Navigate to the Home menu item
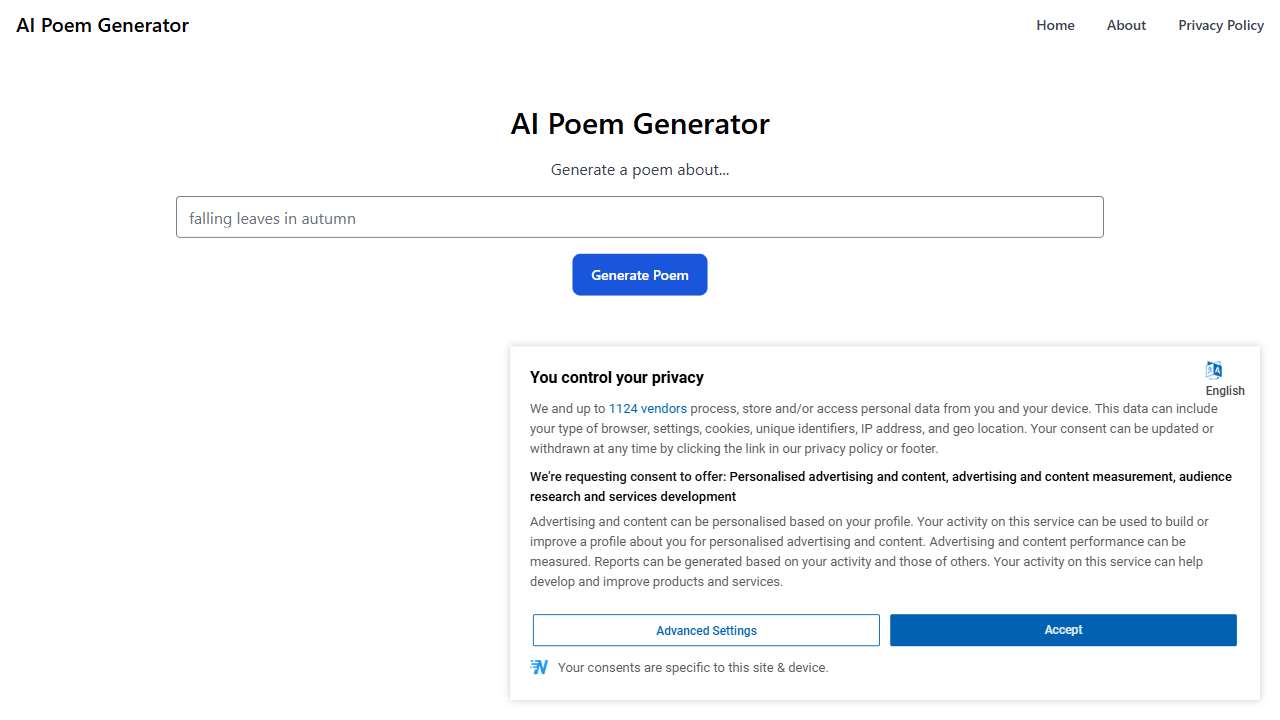 coord(1055,25)
